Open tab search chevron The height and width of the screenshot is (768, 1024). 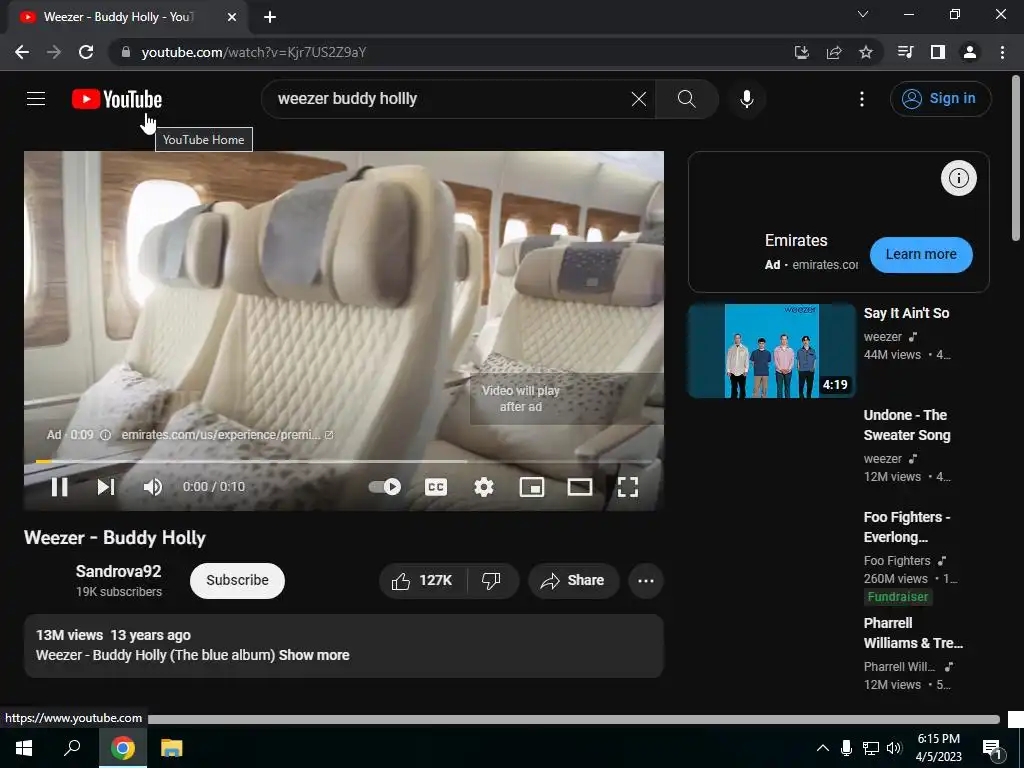tap(863, 14)
